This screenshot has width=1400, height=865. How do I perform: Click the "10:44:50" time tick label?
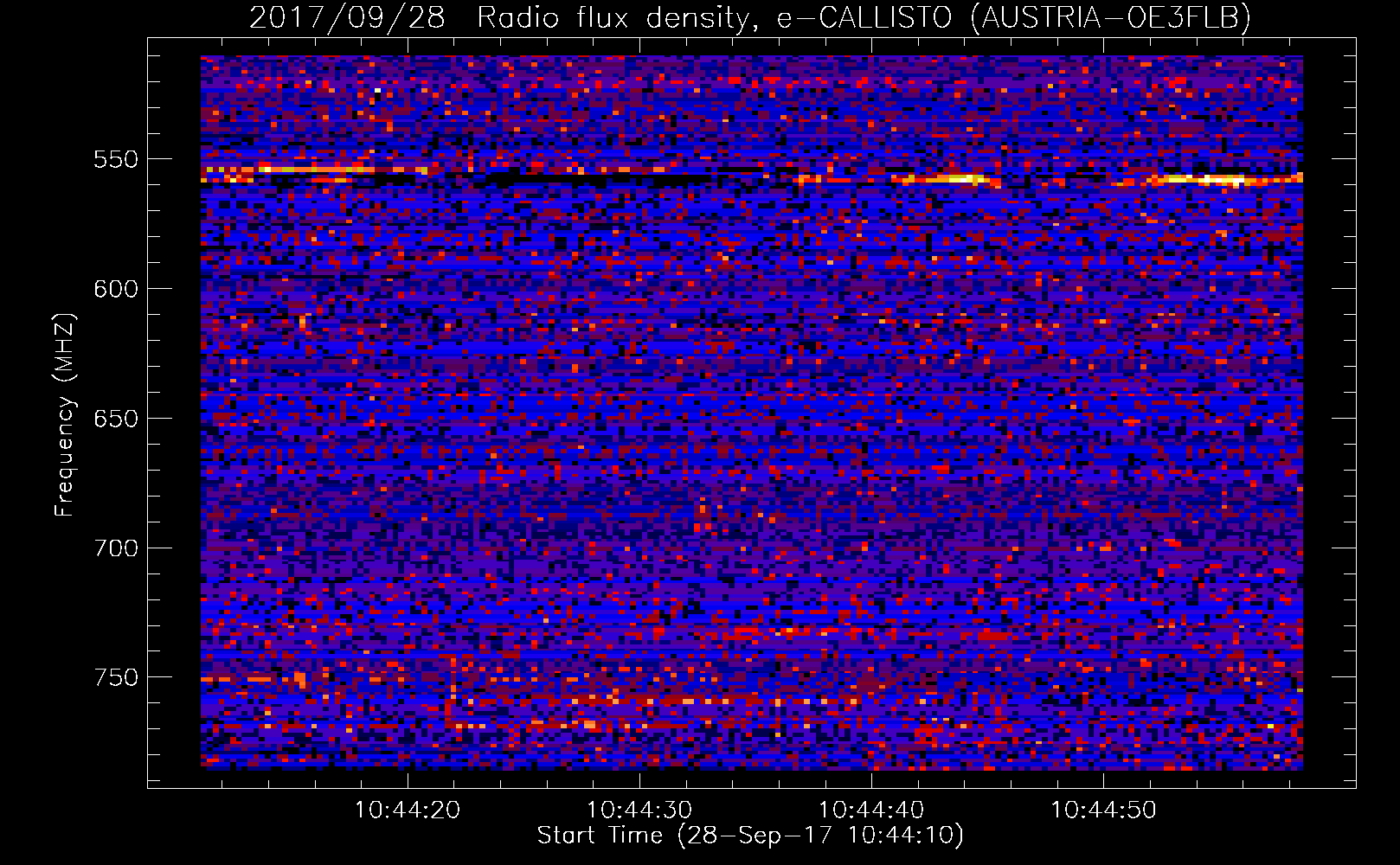pyautogui.click(x=1103, y=811)
